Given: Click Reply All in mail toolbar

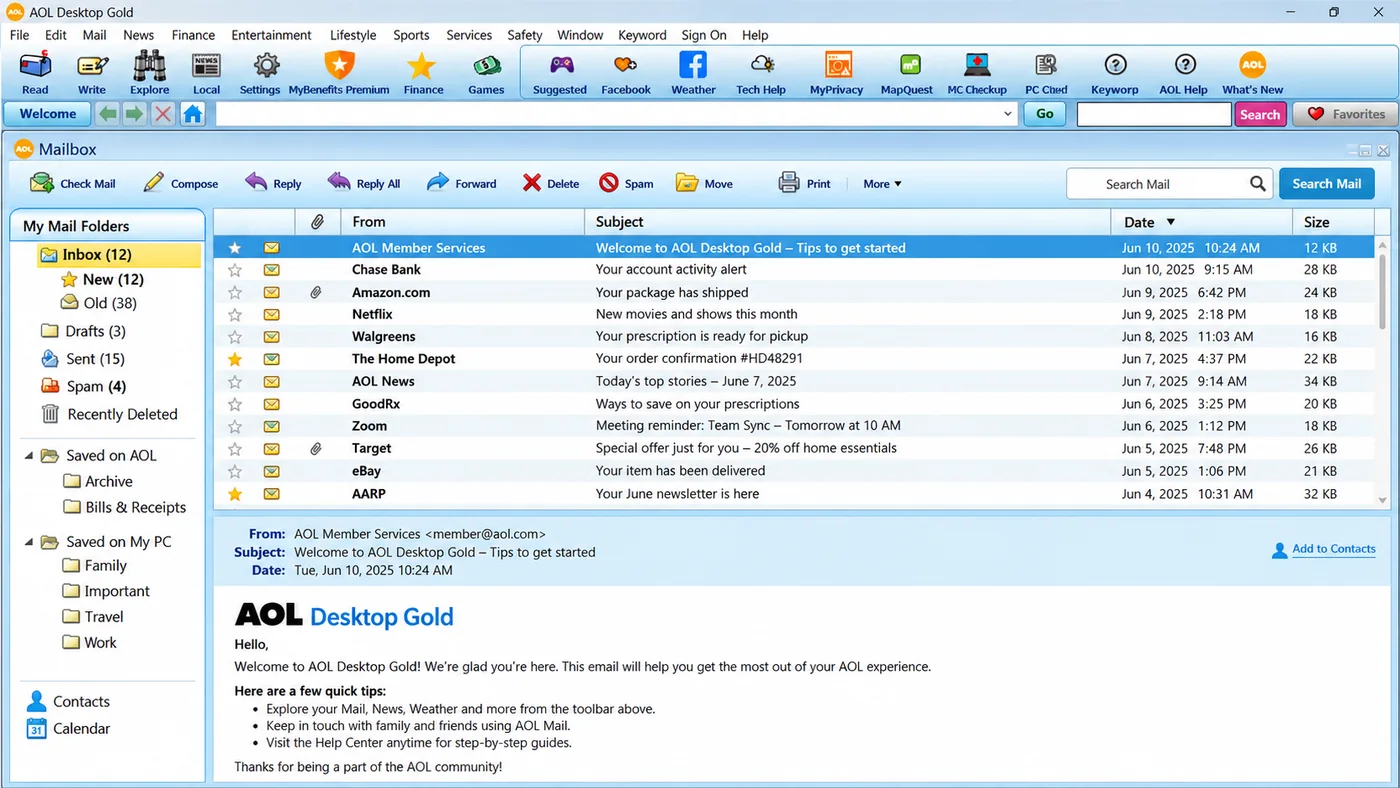Looking at the screenshot, I should pos(364,183).
